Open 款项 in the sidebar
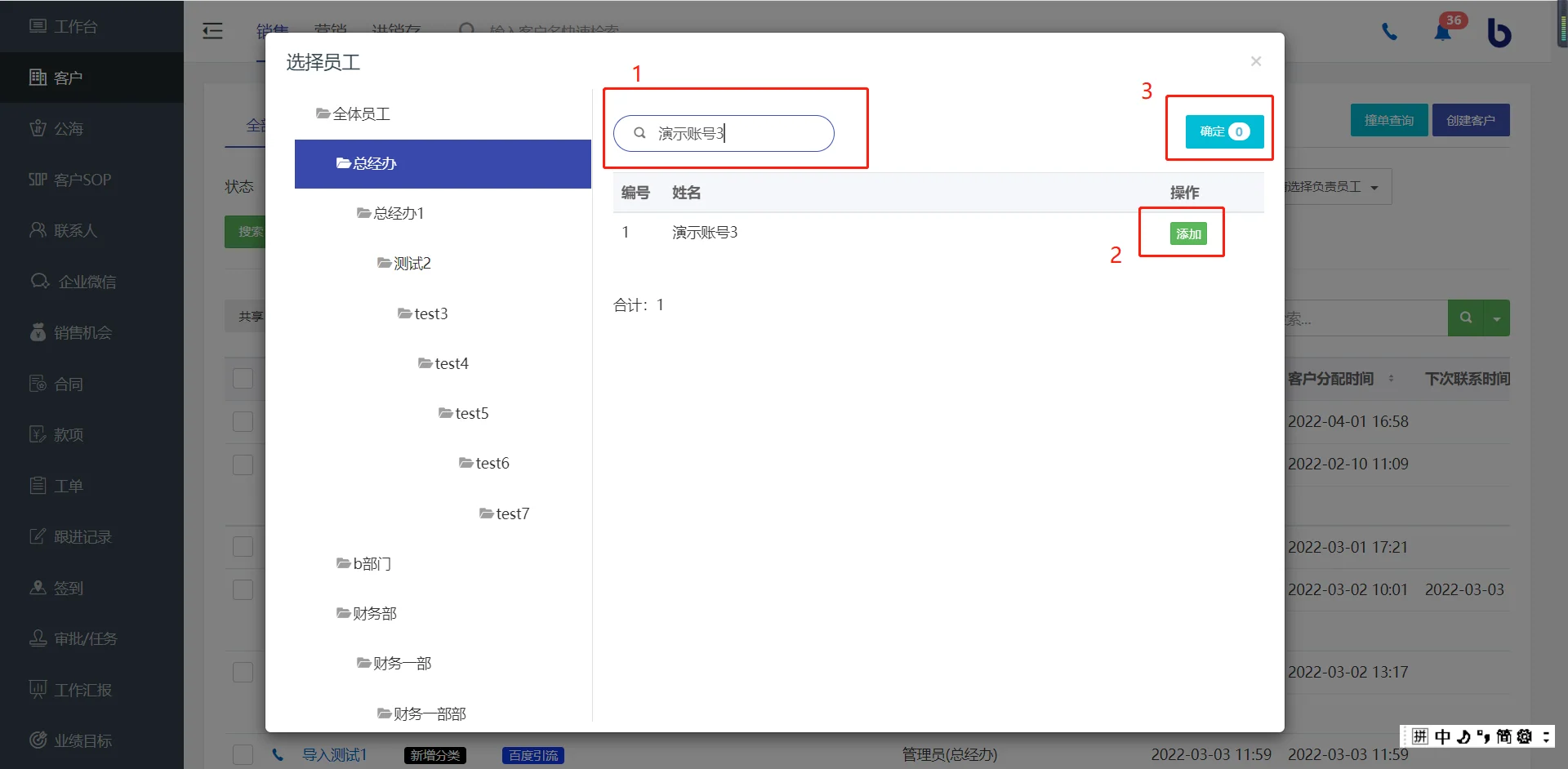 coord(91,435)
